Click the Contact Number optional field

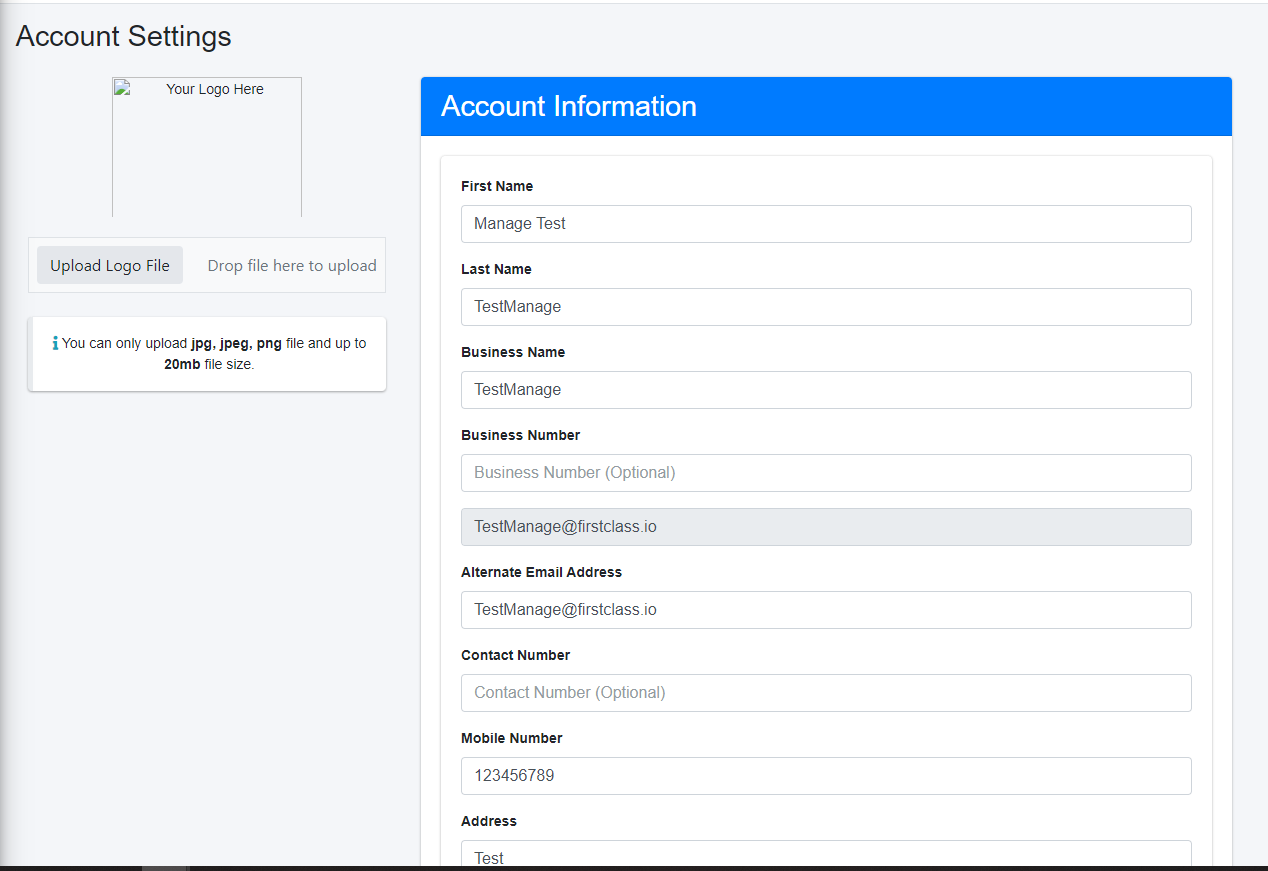(826, 693)
